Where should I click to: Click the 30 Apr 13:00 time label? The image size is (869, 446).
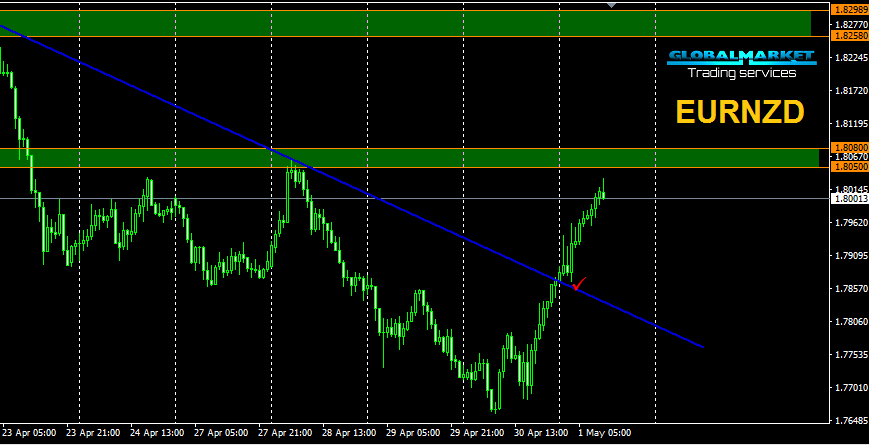tap(541, 432)
